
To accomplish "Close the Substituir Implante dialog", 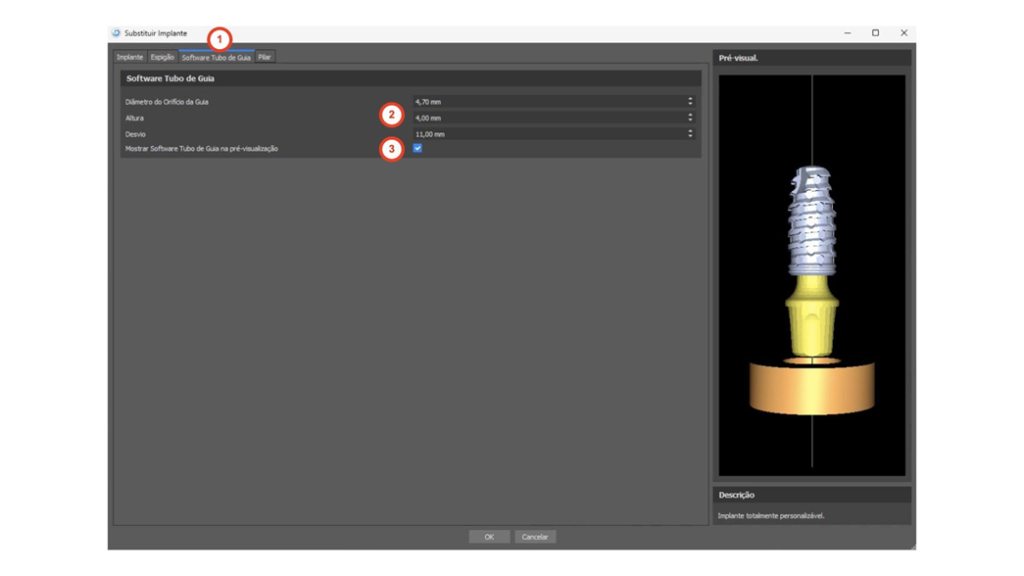I will (903, 33).
